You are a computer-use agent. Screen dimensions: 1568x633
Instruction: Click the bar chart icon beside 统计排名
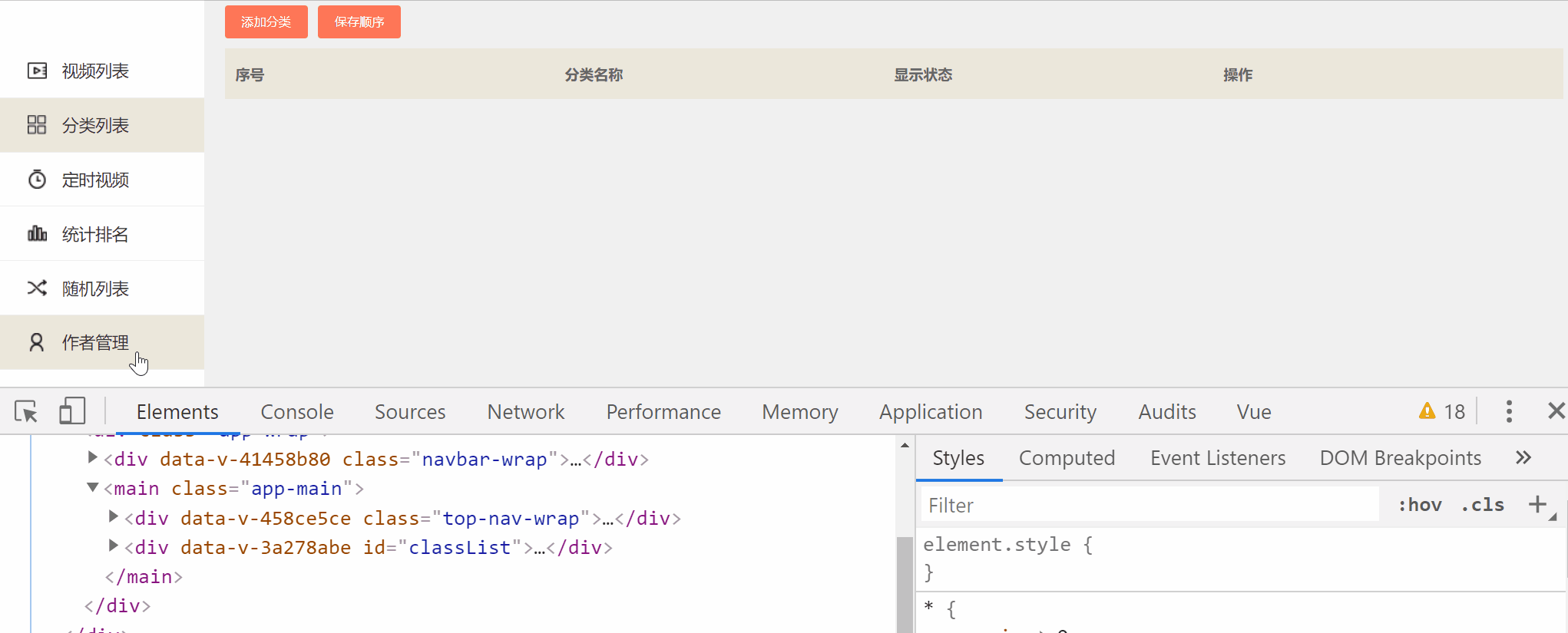(37, 234)
